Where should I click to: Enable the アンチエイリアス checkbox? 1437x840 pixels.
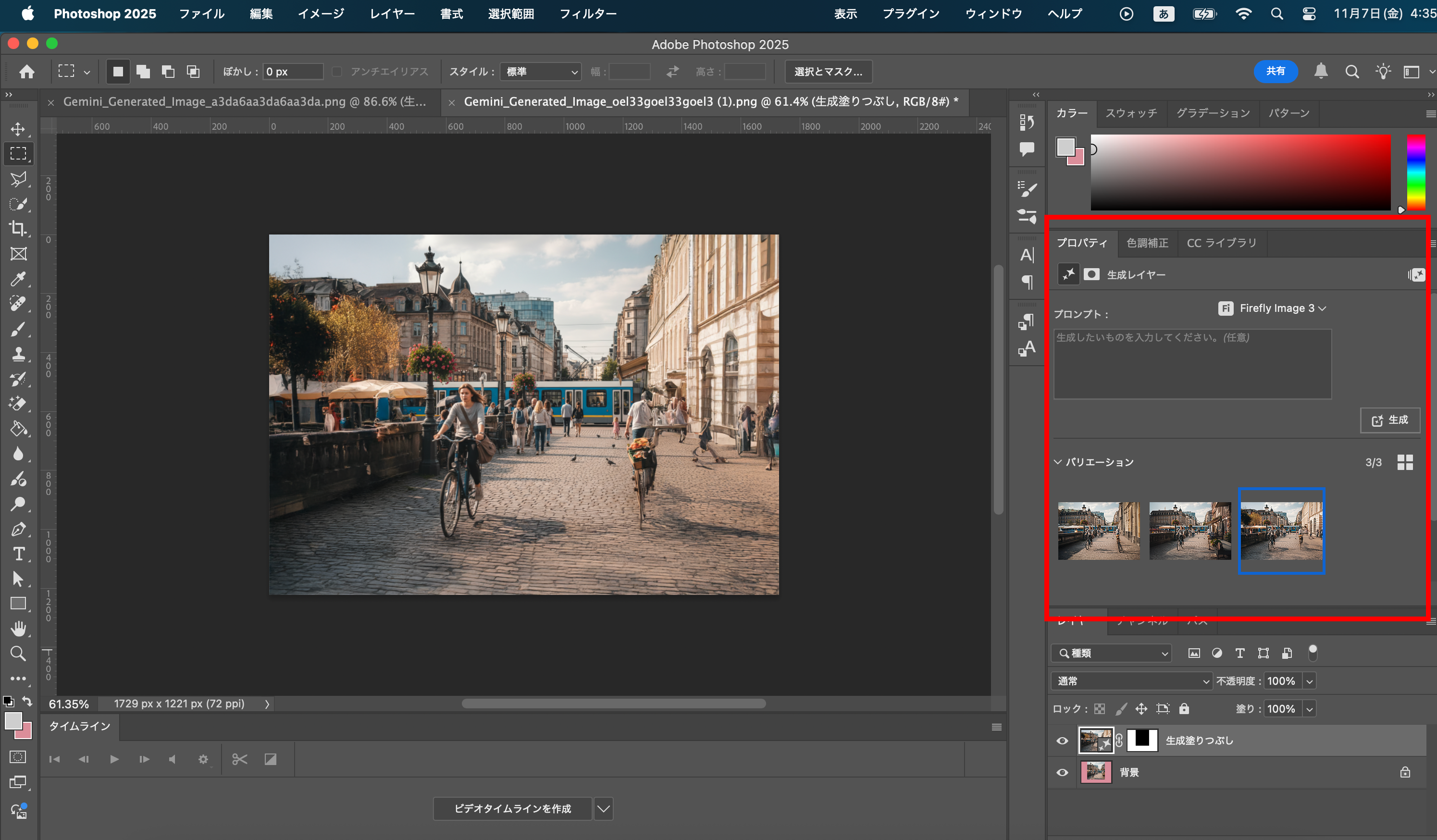point(337,72)
